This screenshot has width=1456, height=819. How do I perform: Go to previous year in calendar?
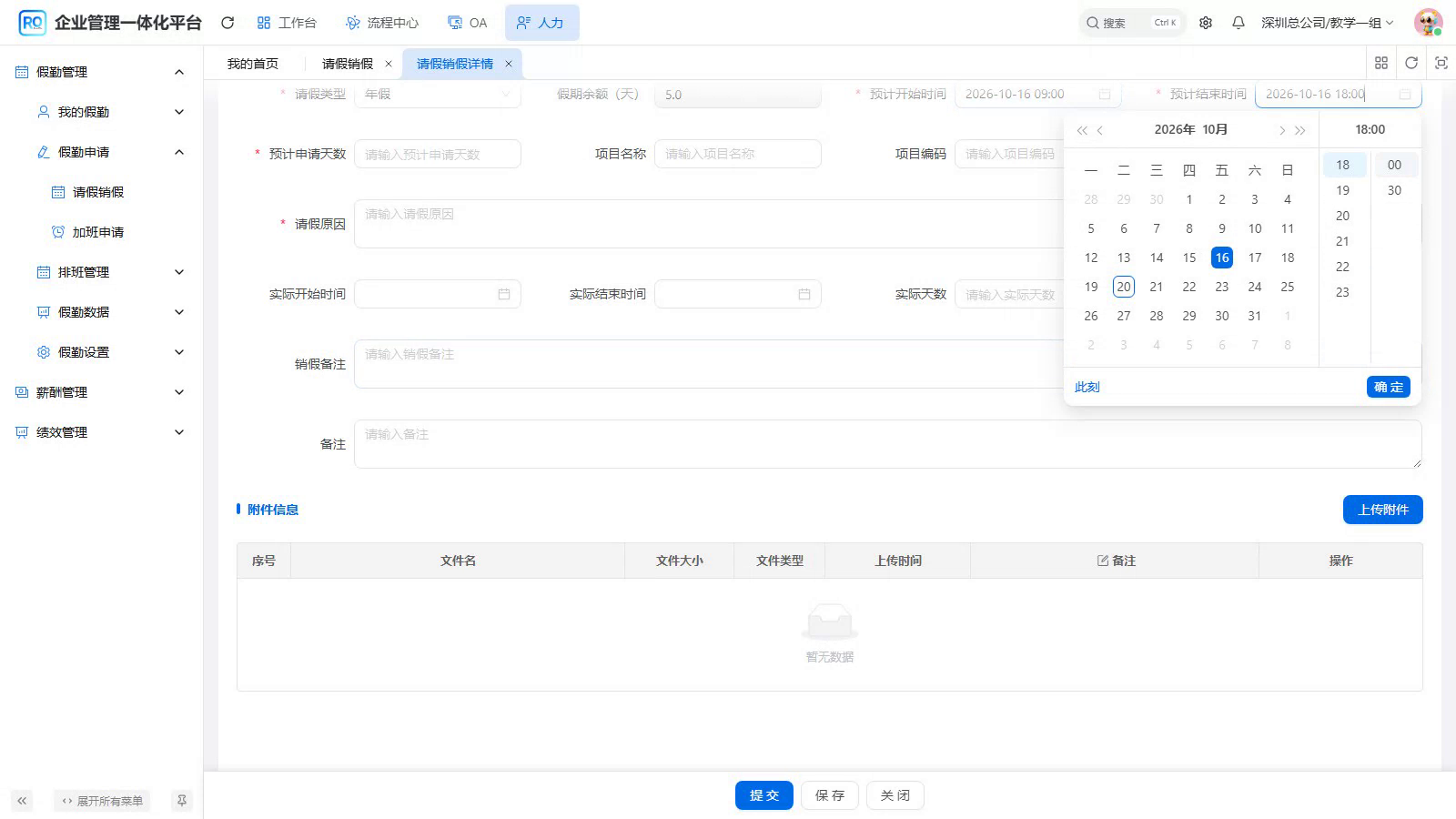(1082, 130)
